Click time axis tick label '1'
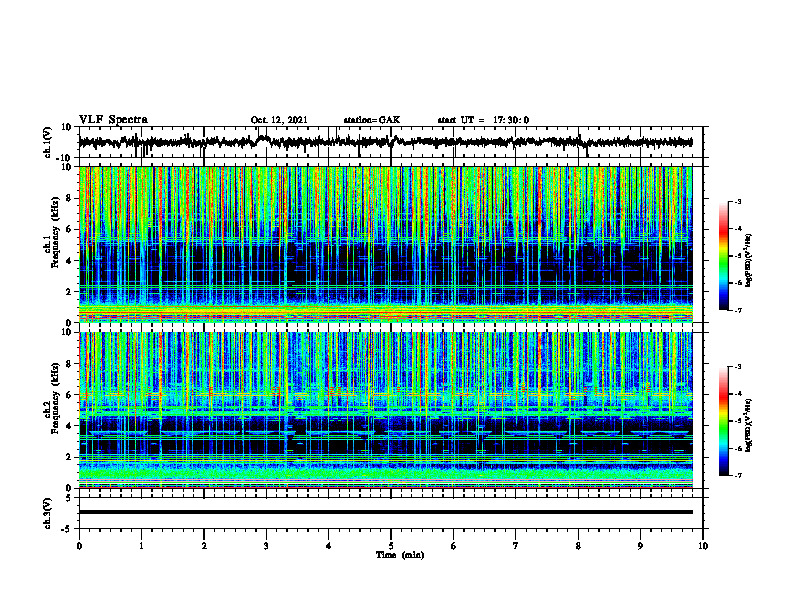The image size is (792, 612). click(141, 546)
